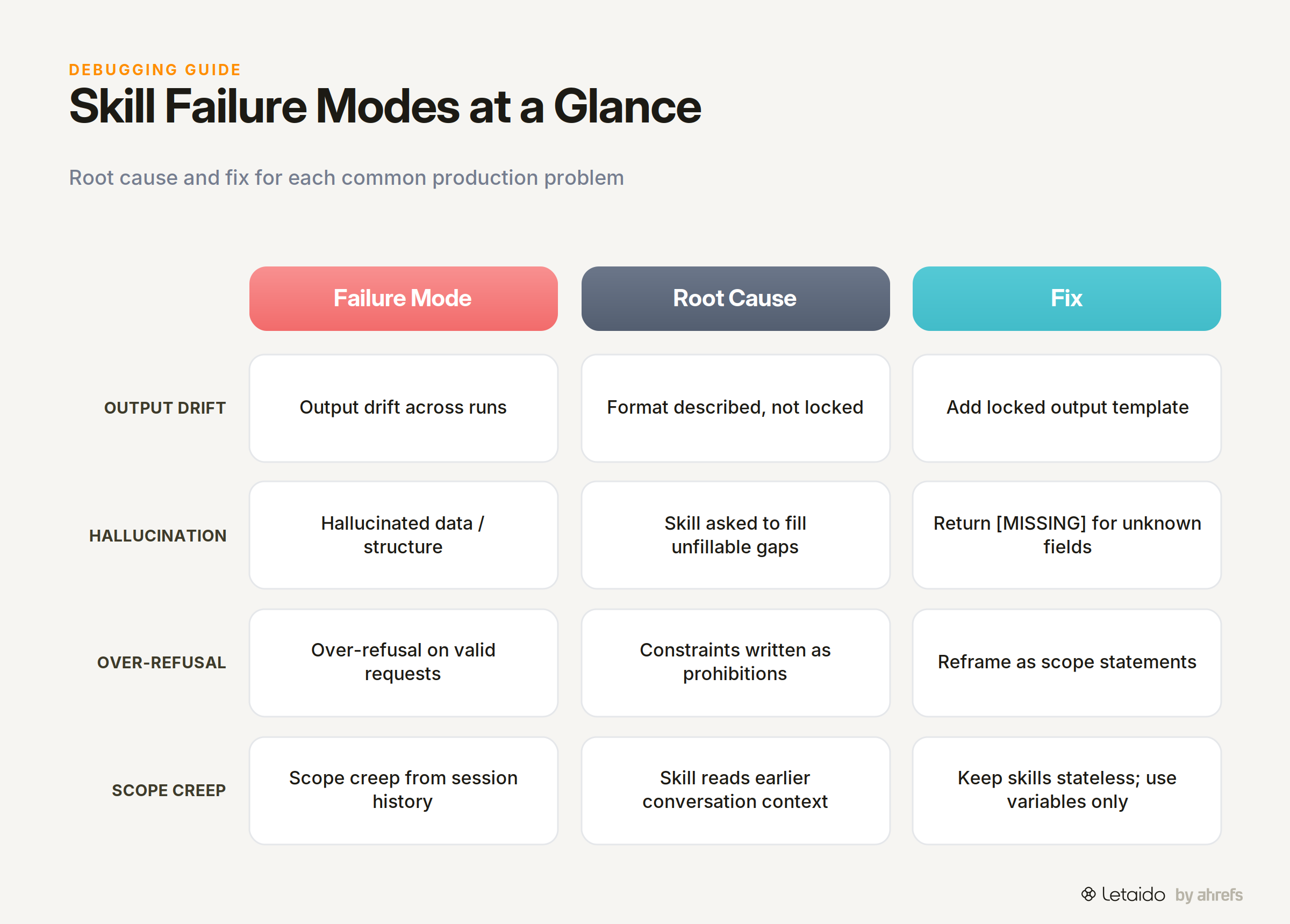The image size is (1290, 924).
Task: Click the 'by ahrefs' text link
Action: 1209,895
